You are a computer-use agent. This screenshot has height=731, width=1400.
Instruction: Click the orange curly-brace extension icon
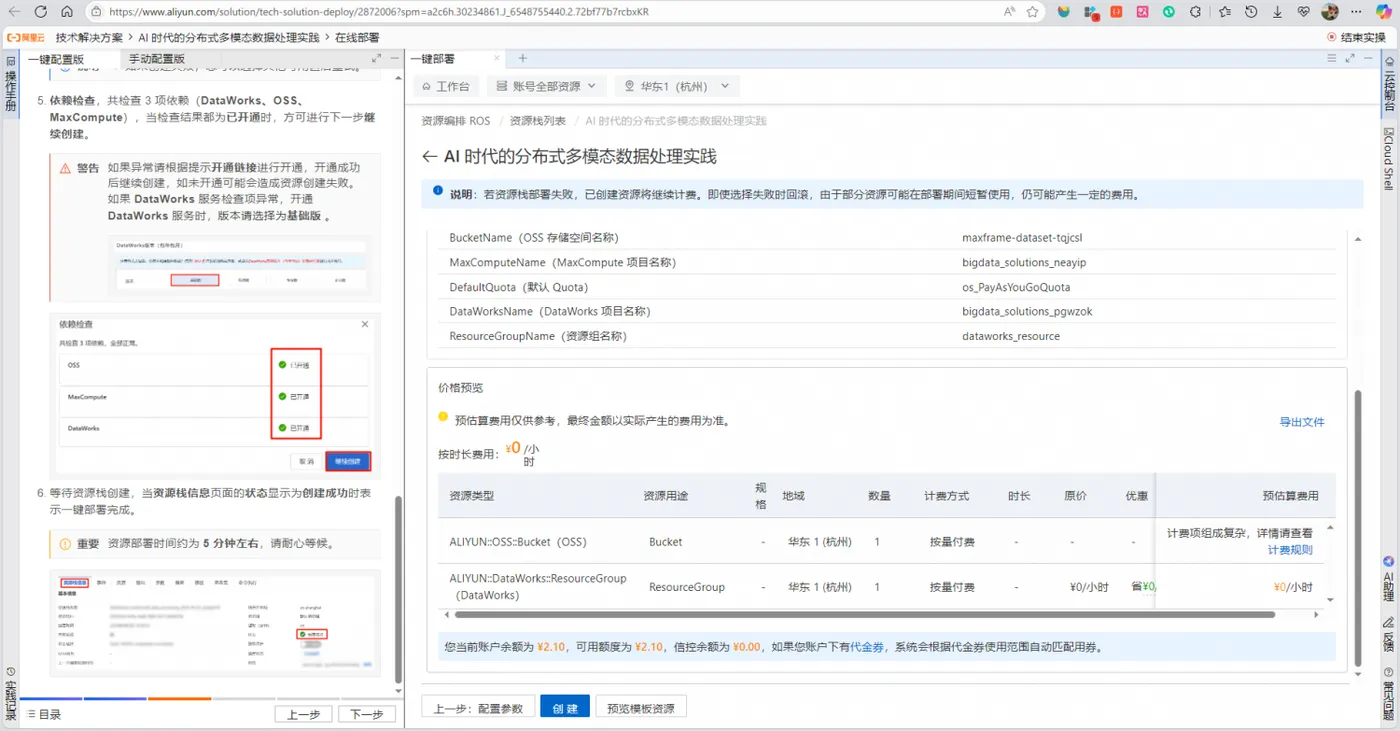click(1116, 12)
